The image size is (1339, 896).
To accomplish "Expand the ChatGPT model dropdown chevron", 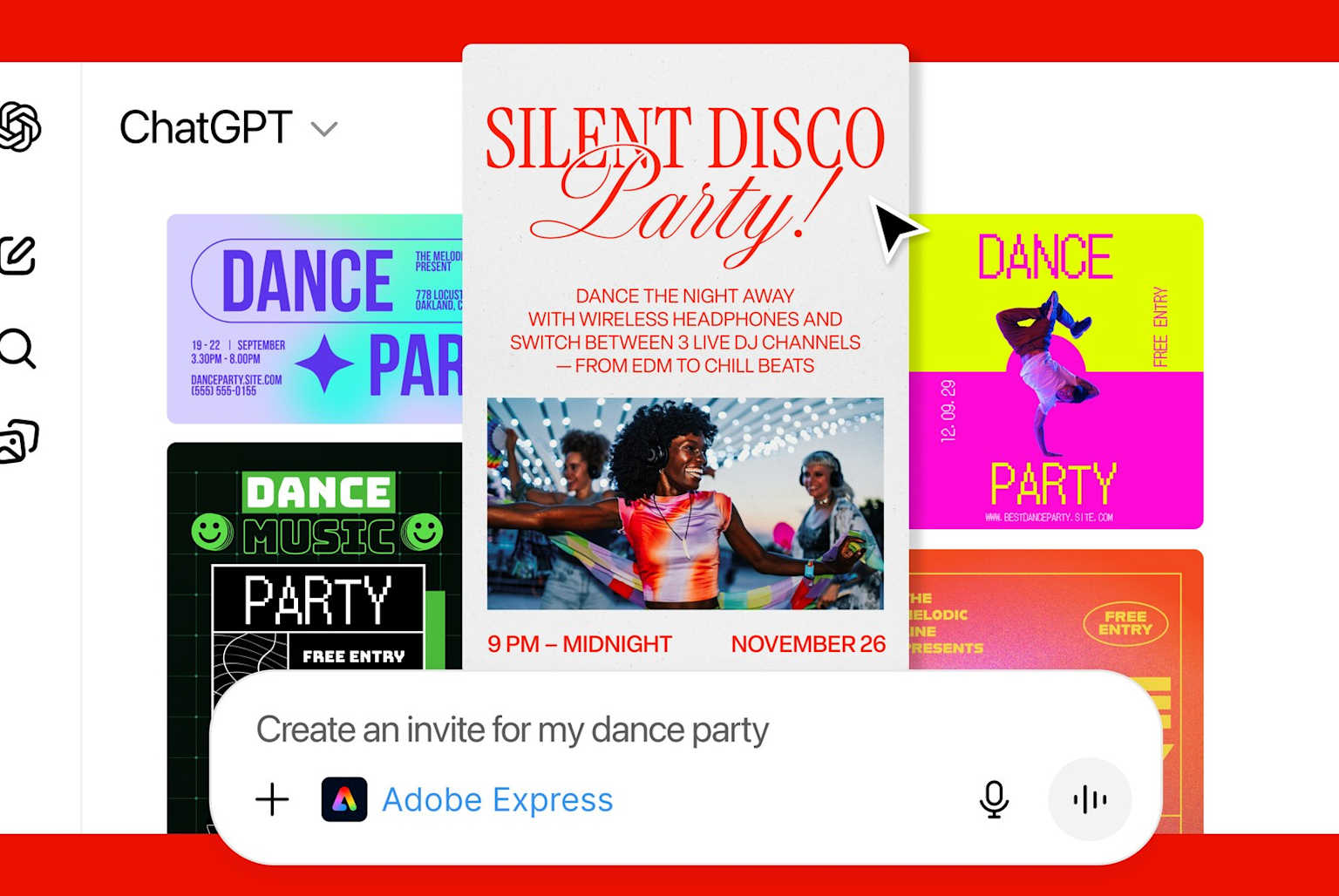I will (x=324, y=130).
